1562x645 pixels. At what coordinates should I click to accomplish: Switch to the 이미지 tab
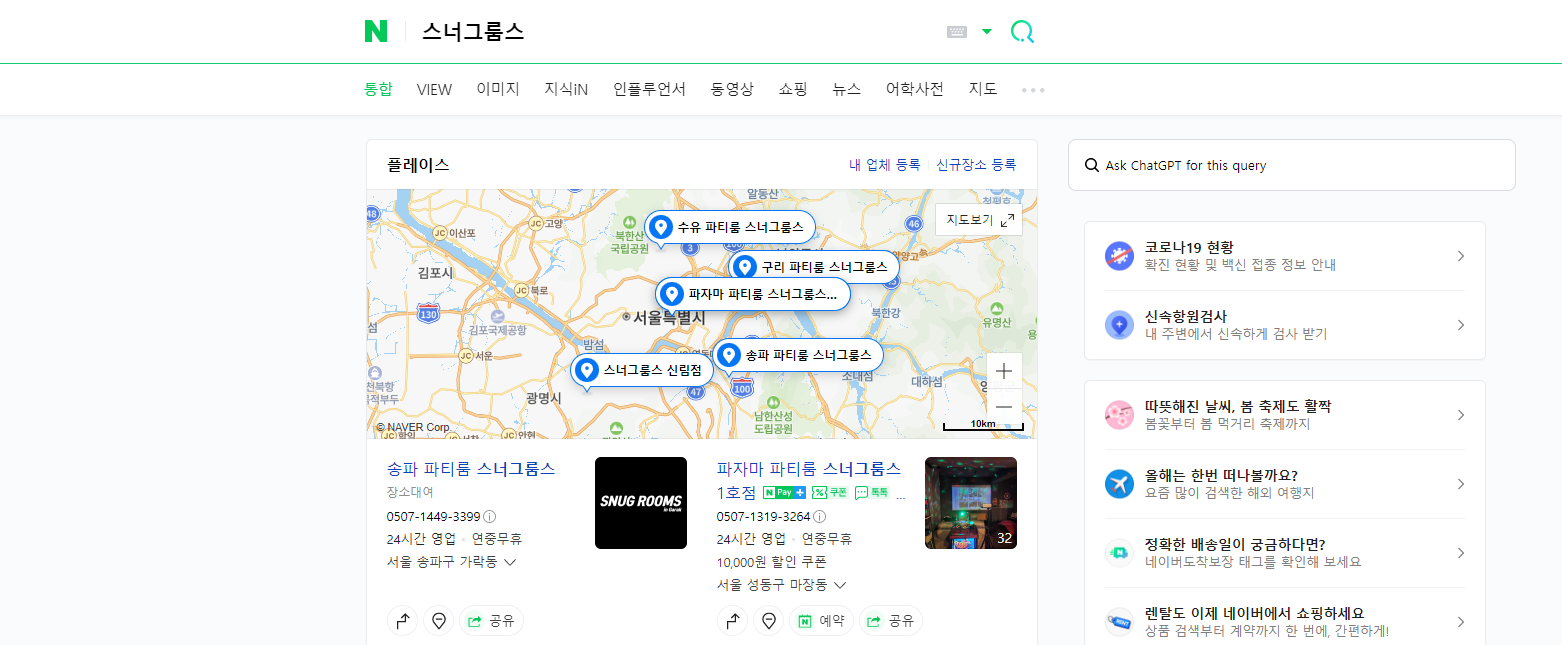pyautogui.click(x=498, y=89)
